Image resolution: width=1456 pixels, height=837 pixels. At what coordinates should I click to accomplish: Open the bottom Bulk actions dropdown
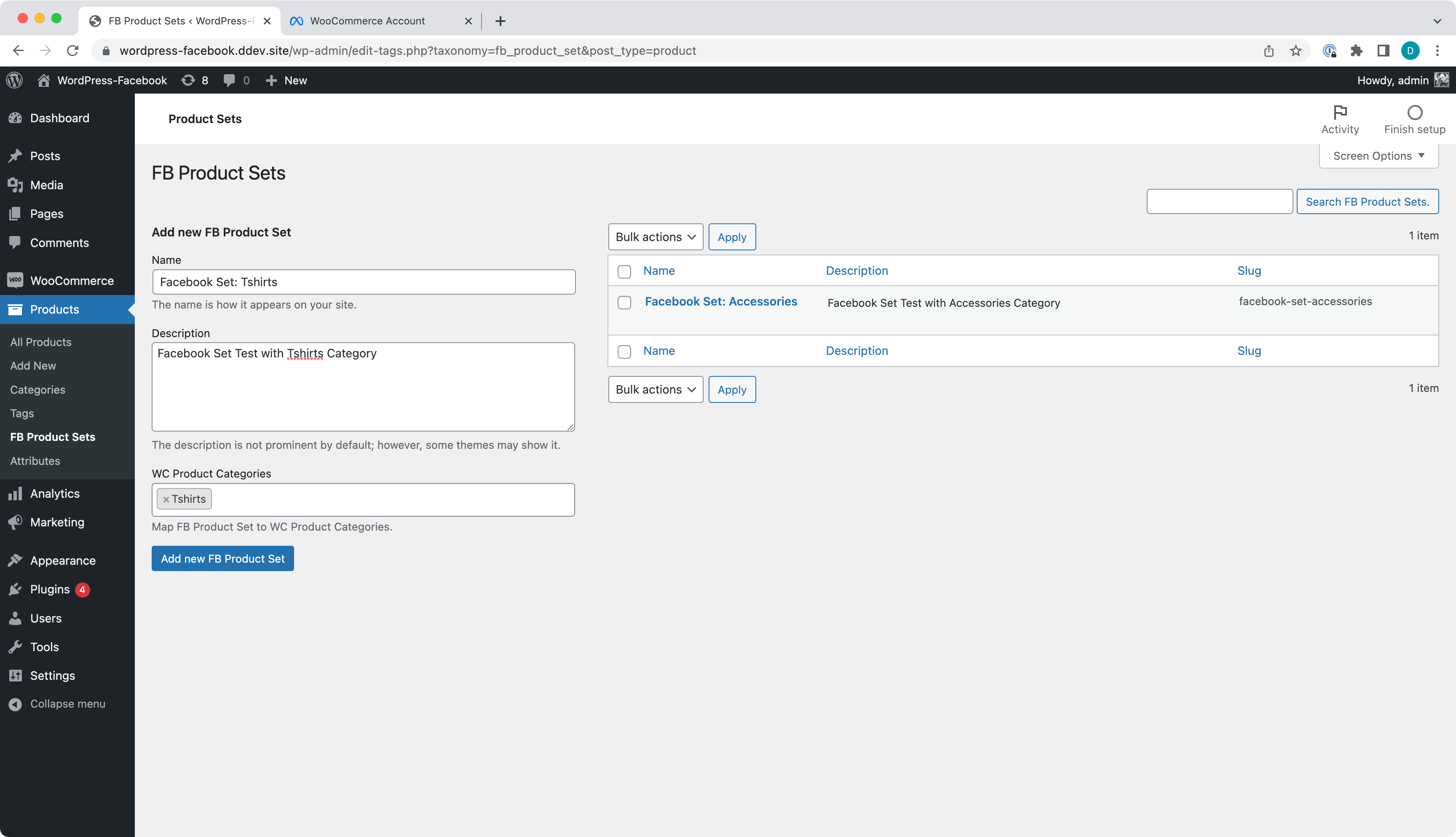[x=656, y=390]
